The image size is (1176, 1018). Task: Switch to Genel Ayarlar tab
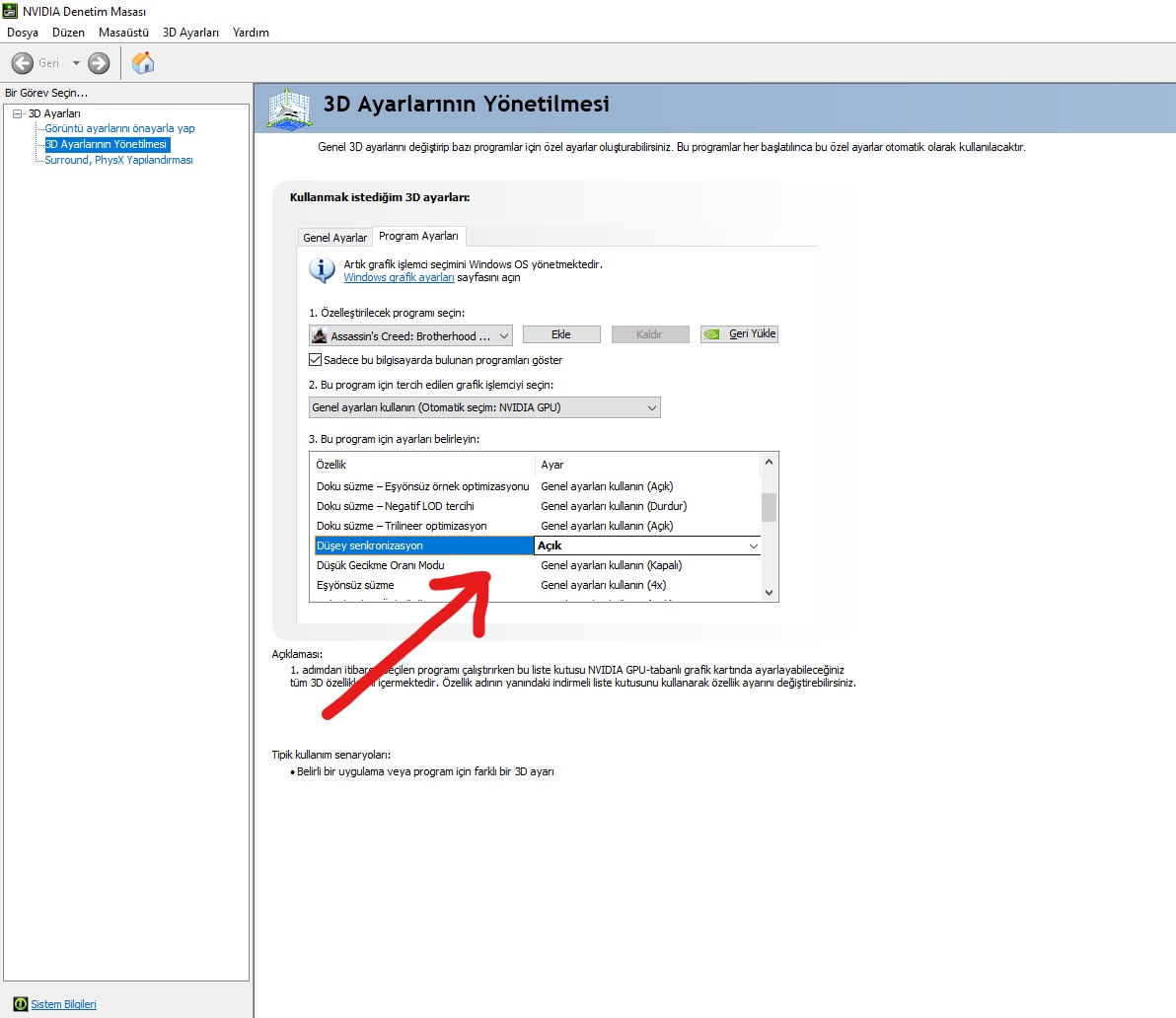[x=334, y=237]
